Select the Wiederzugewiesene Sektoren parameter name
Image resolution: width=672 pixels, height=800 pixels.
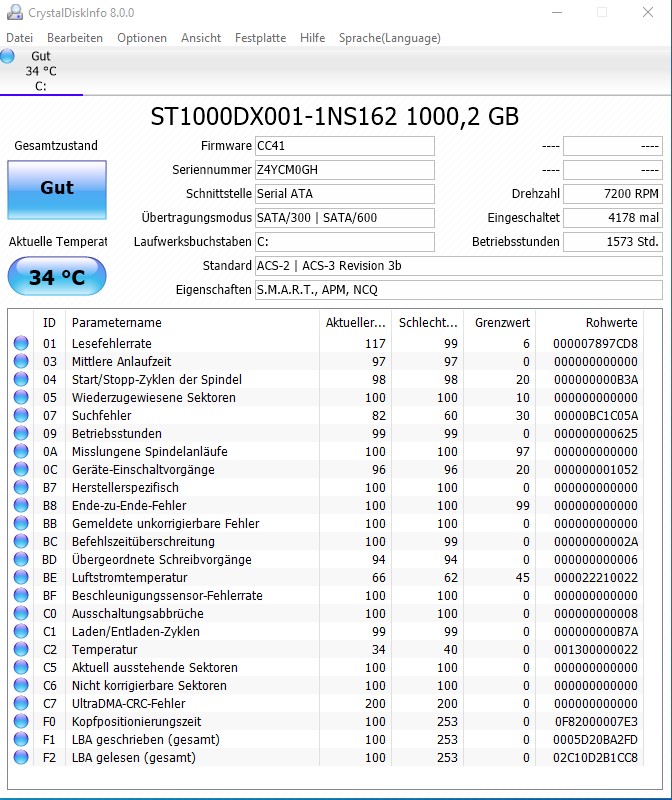154,397
